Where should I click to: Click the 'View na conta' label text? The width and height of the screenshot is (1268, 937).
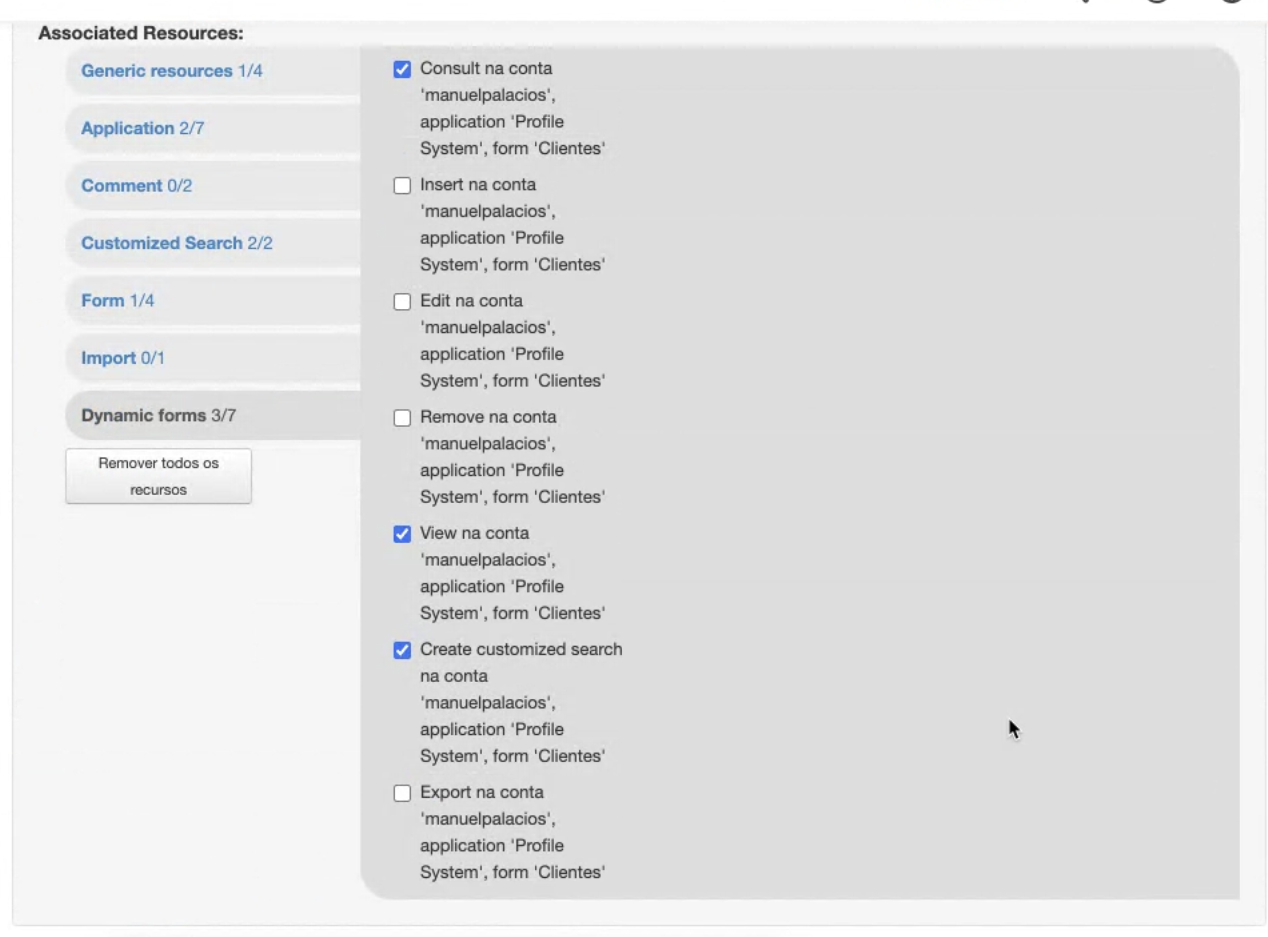475,533
